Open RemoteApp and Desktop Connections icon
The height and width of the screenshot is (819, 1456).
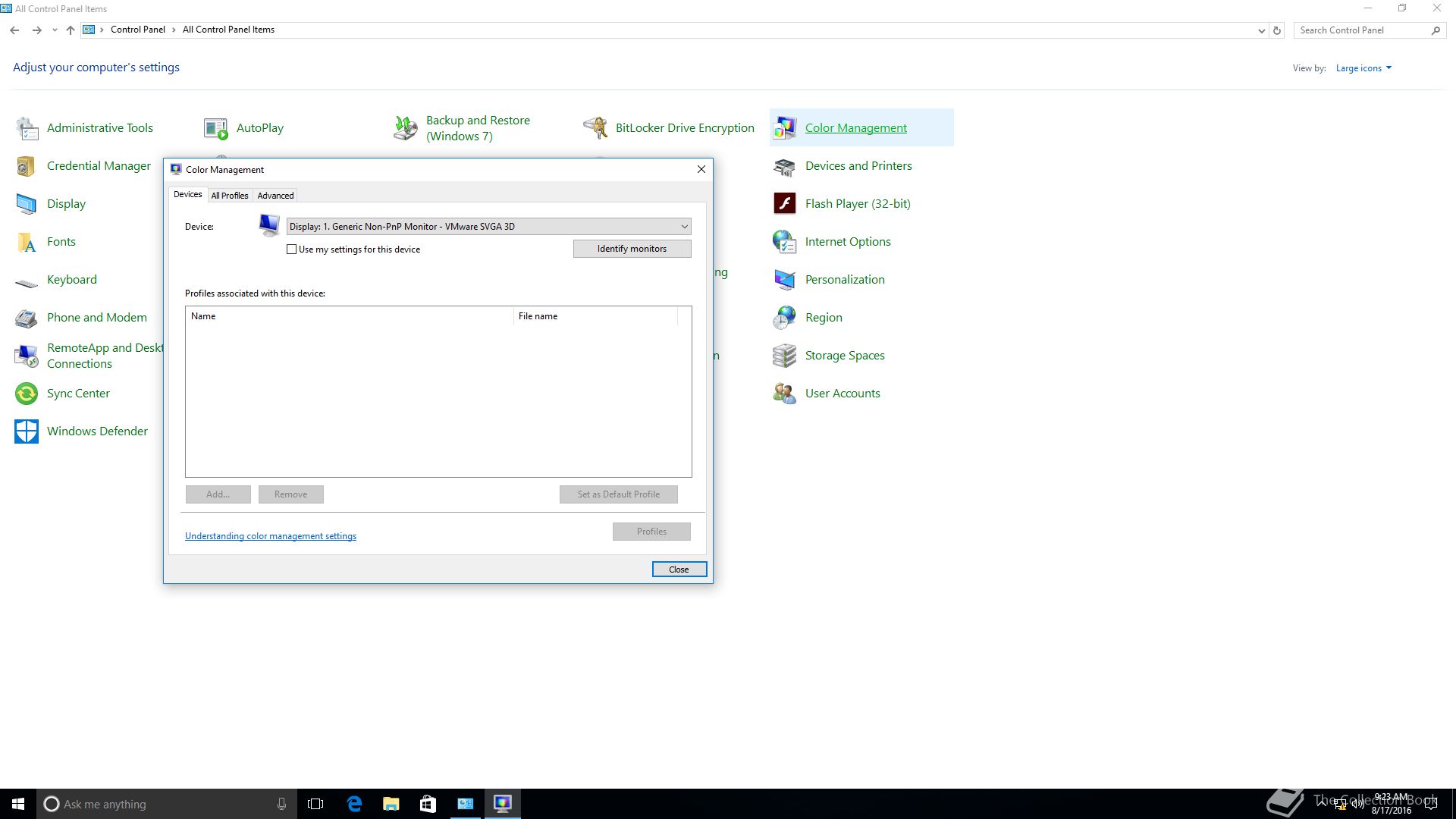(x=27, y=356)
